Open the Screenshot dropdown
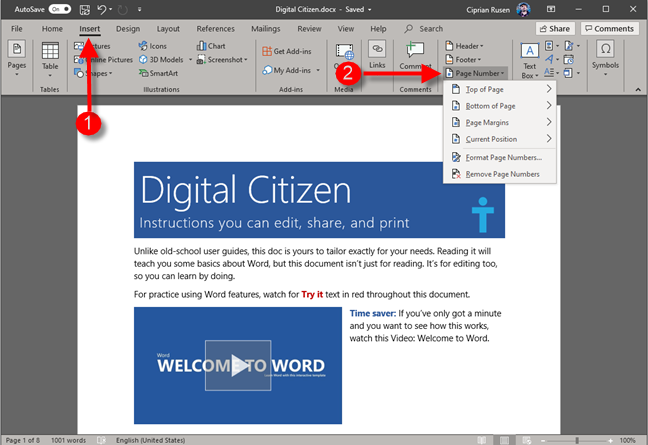The image size is (648, 445). click(x=222, y=59)
